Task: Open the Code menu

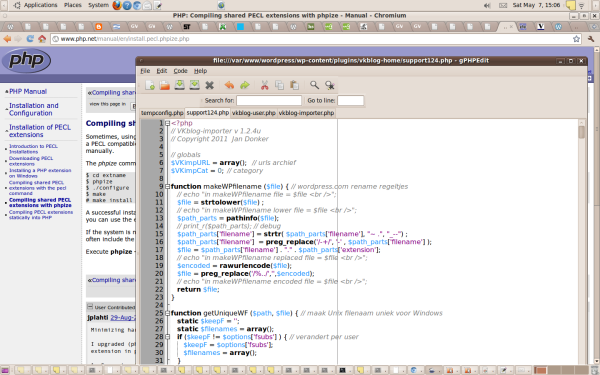Action: (180, 71)
